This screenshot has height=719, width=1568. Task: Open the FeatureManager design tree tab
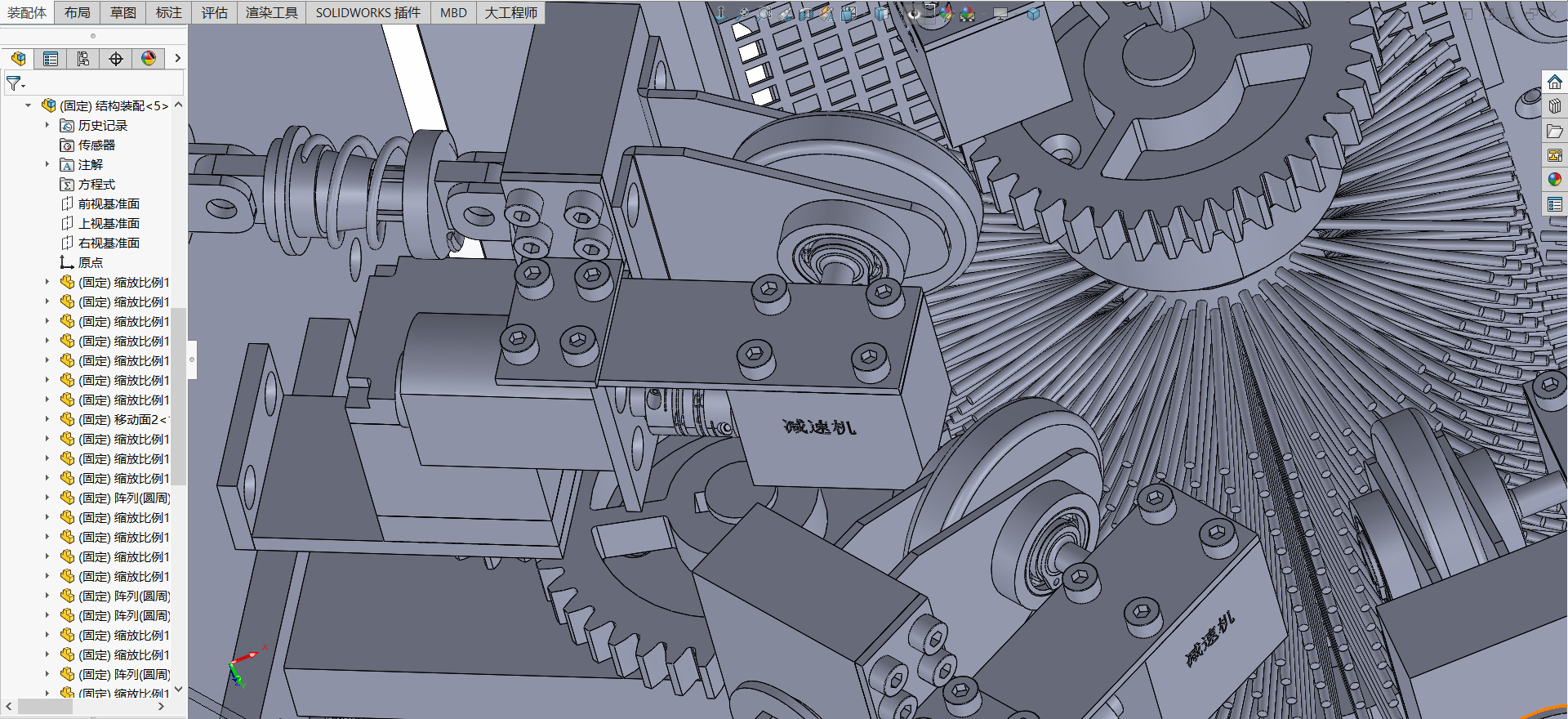18,58
